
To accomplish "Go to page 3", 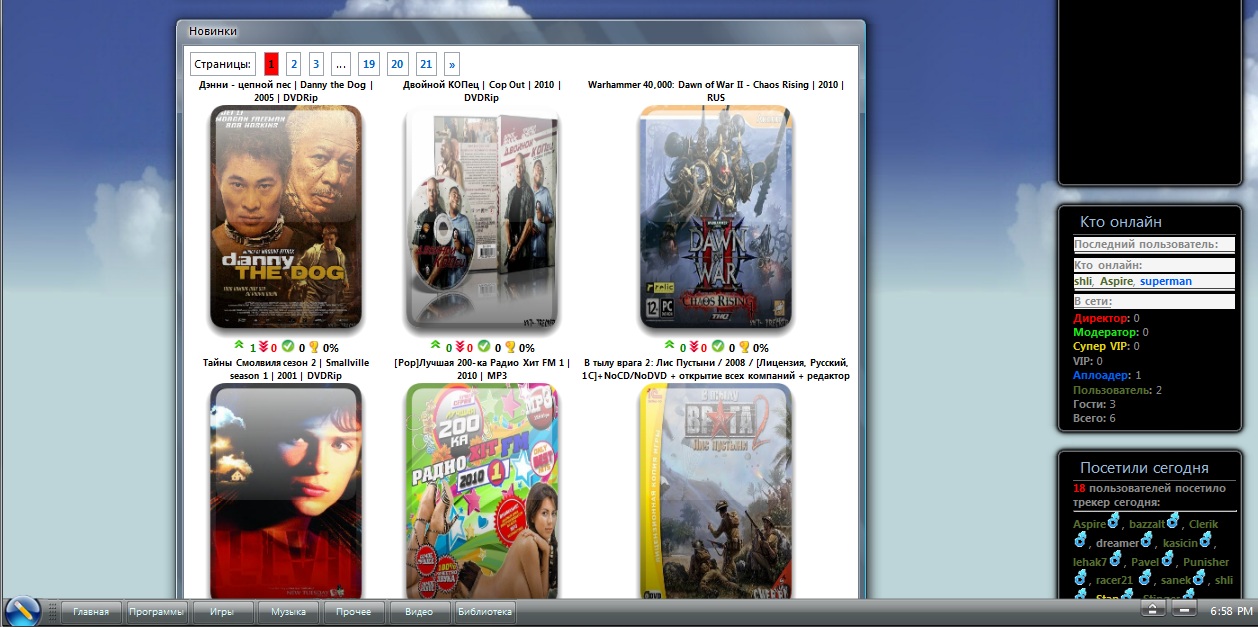I will pyautogui.click(x=316, y=64).
